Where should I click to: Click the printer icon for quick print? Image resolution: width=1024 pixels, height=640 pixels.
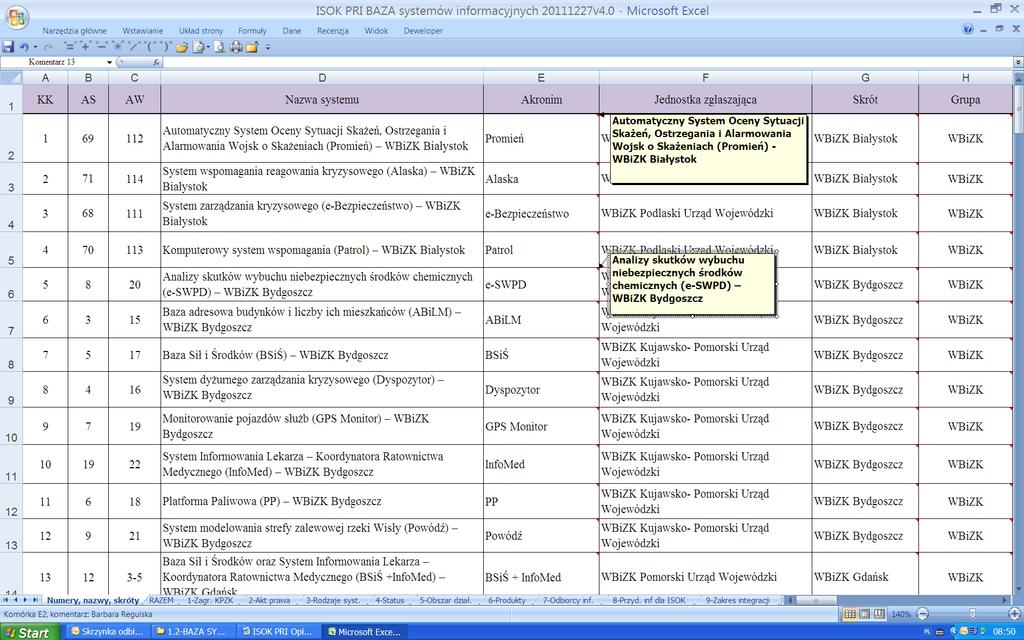pos(236,47)
